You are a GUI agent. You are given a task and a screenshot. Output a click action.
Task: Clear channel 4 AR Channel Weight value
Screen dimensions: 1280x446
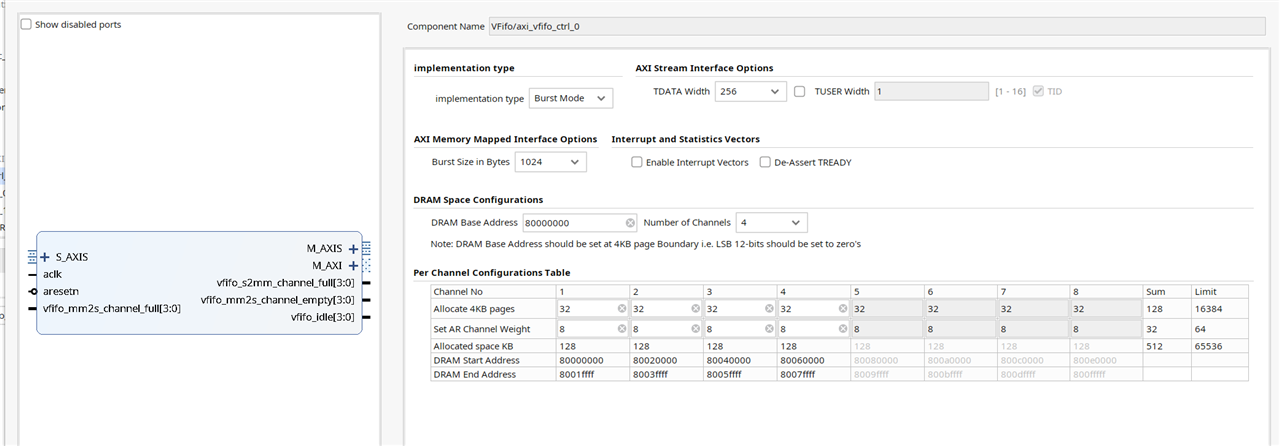coord(843,328)
